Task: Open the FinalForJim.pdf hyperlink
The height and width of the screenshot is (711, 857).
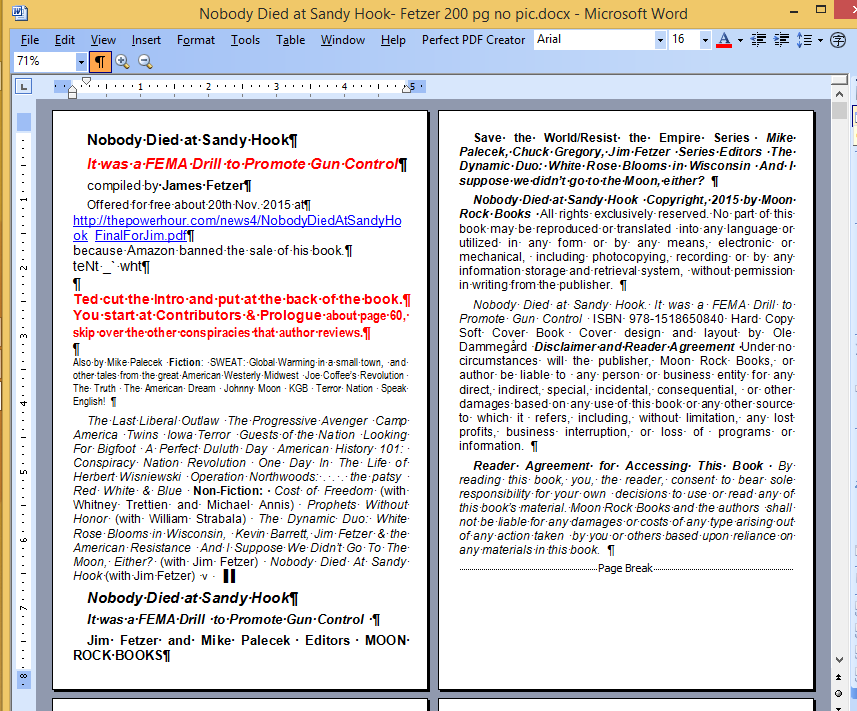Action: coord(140,236)
